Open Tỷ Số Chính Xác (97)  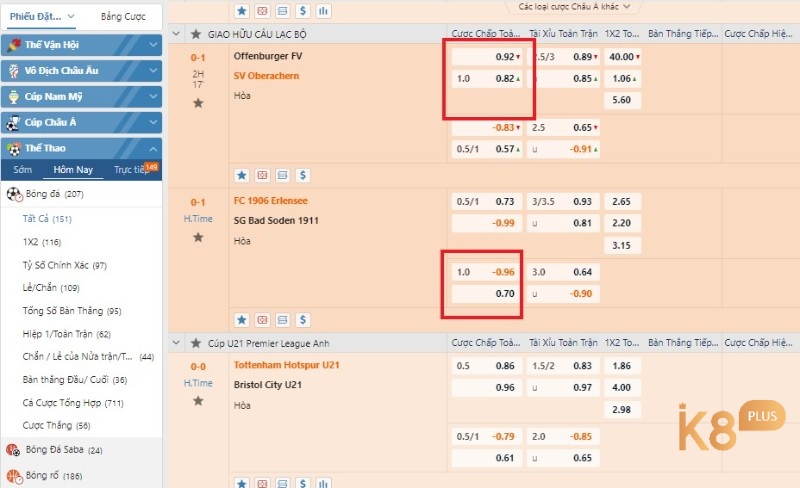(64, 265)
